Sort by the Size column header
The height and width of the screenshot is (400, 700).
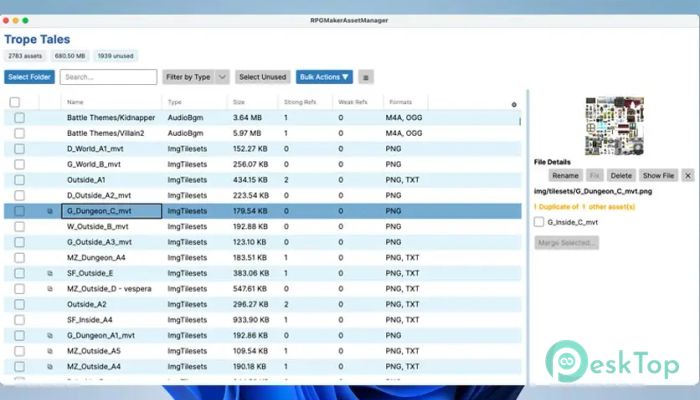[239, 102]
